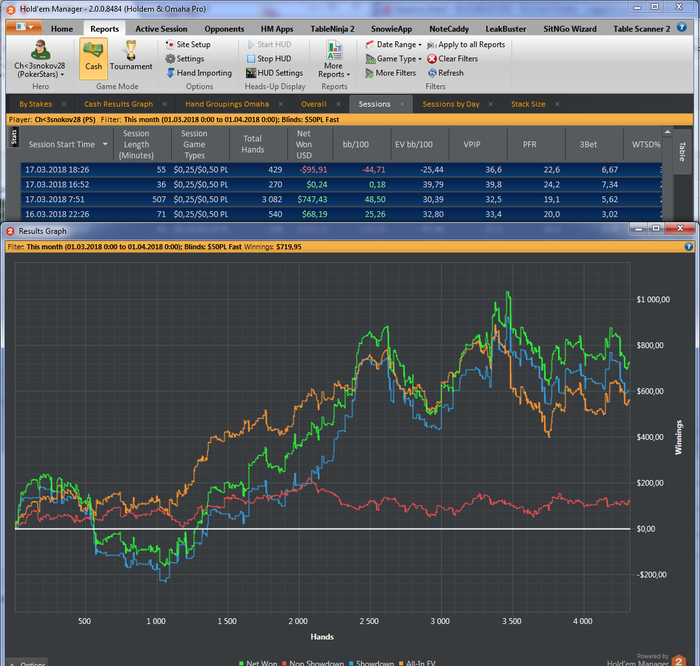Sort by bb/100 column header
Screen dimensions: 700x666
click(x=362, y=144)
